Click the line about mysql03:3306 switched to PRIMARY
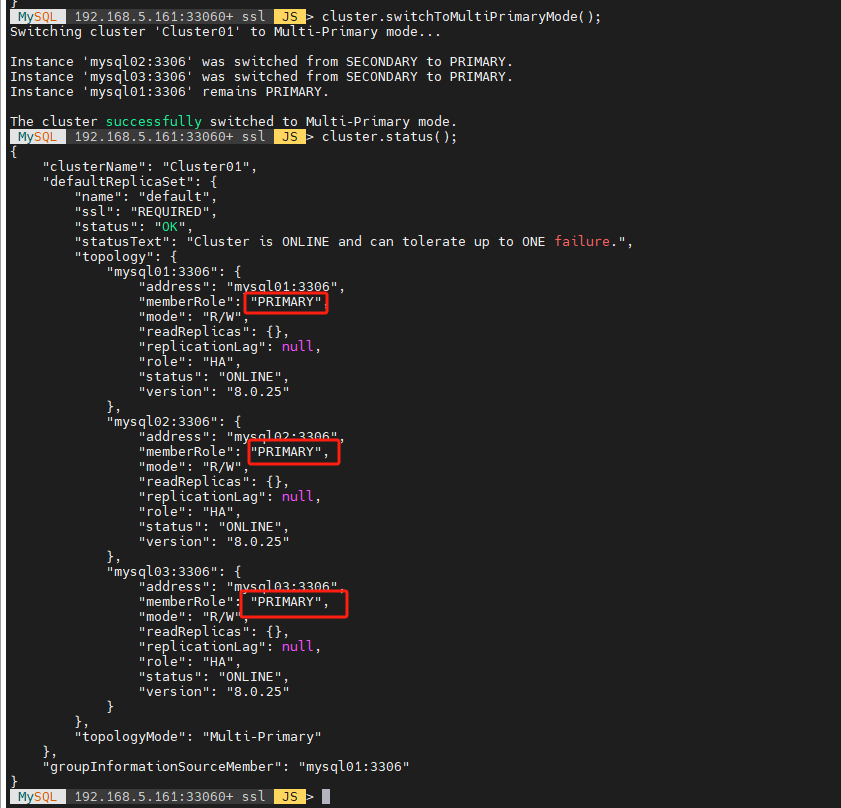 tap(261, 77)
